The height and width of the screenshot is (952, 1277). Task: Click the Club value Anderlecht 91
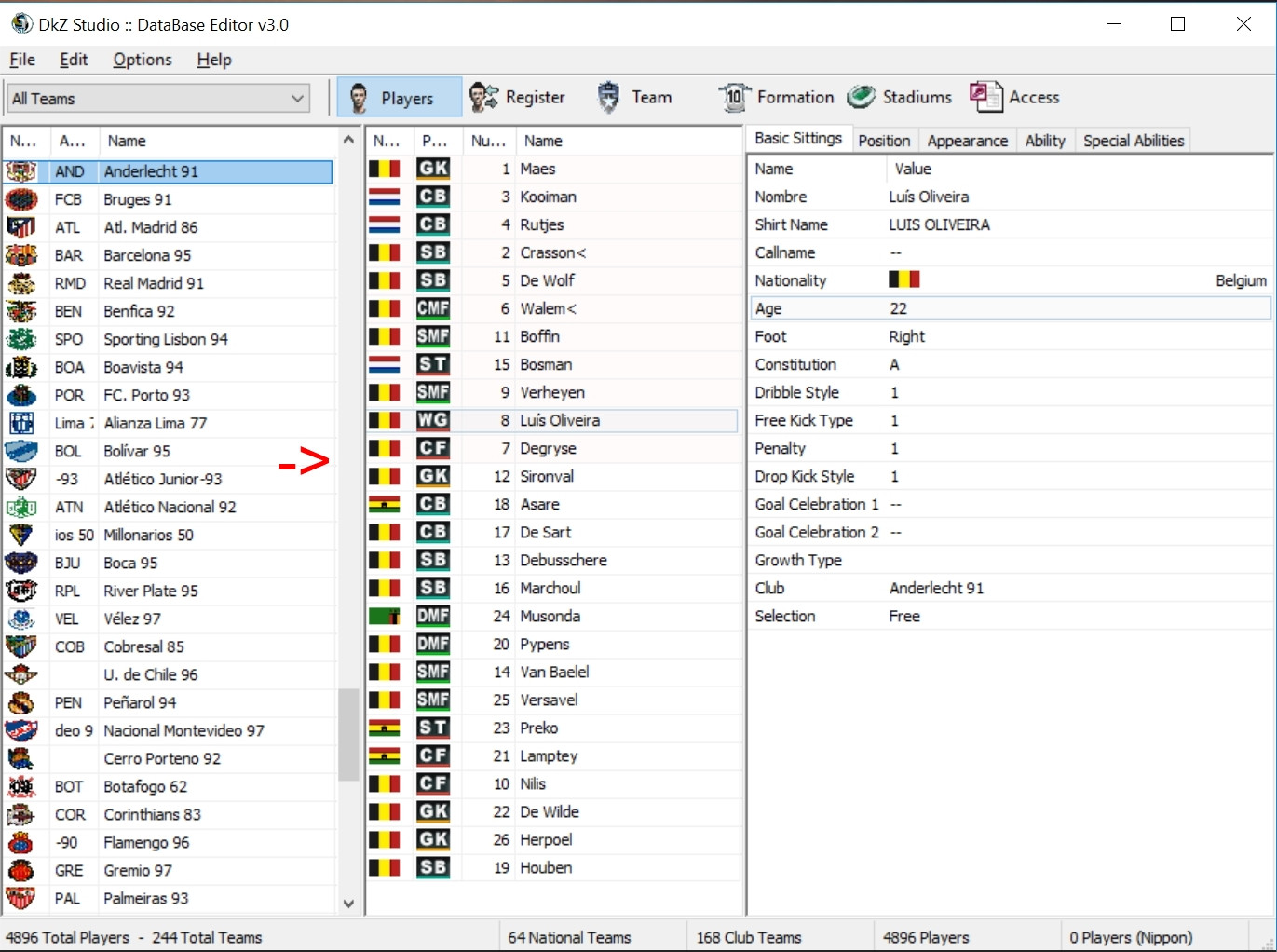[936, 588]
